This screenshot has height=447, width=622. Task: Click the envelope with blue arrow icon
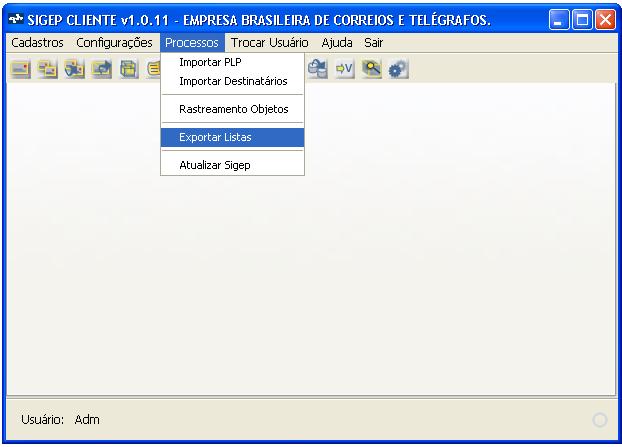tap(102, 69)
